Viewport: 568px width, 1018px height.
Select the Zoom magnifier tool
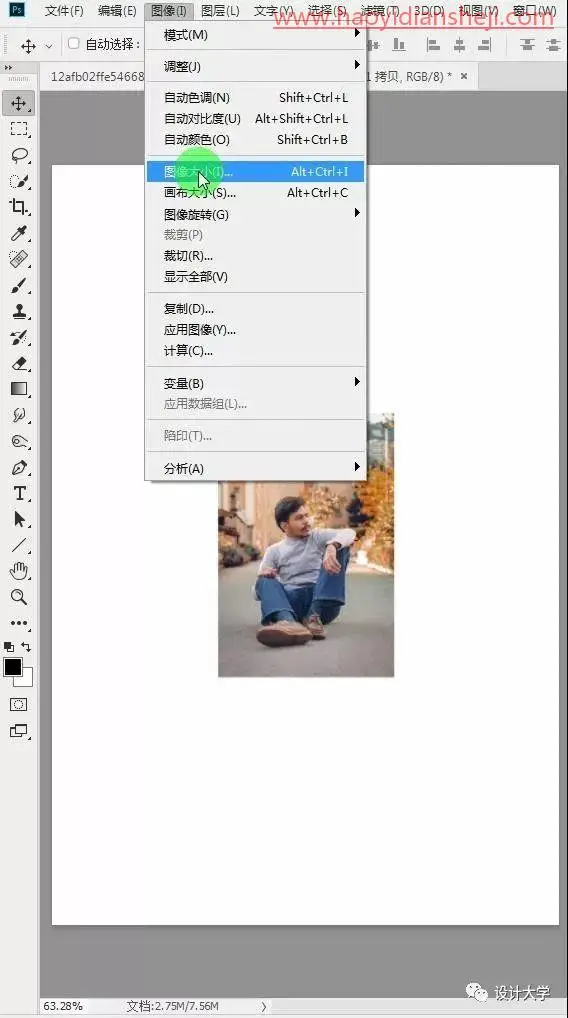pos(18,597)
